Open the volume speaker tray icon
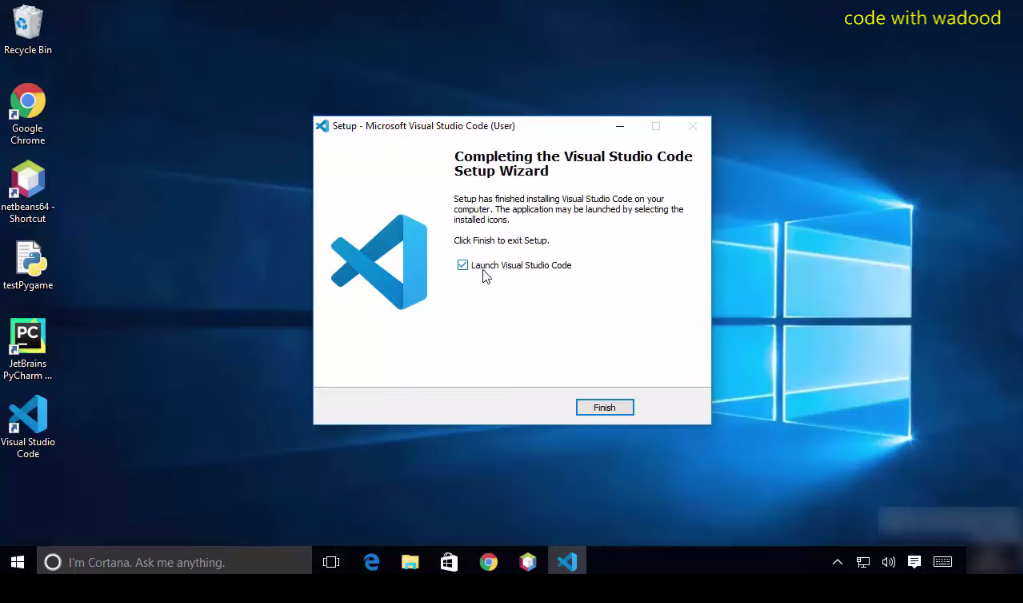The image size is (1023, 603). tap(888, 562)
